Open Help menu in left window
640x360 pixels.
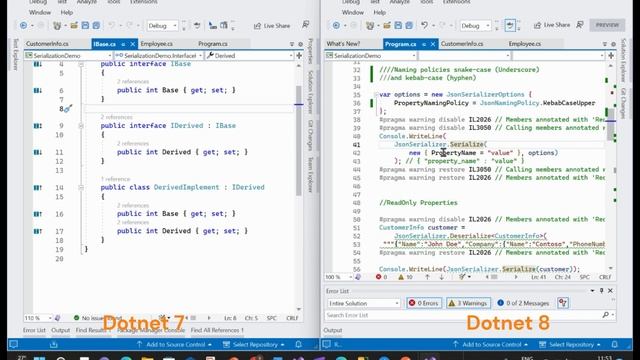click(67, 12)
